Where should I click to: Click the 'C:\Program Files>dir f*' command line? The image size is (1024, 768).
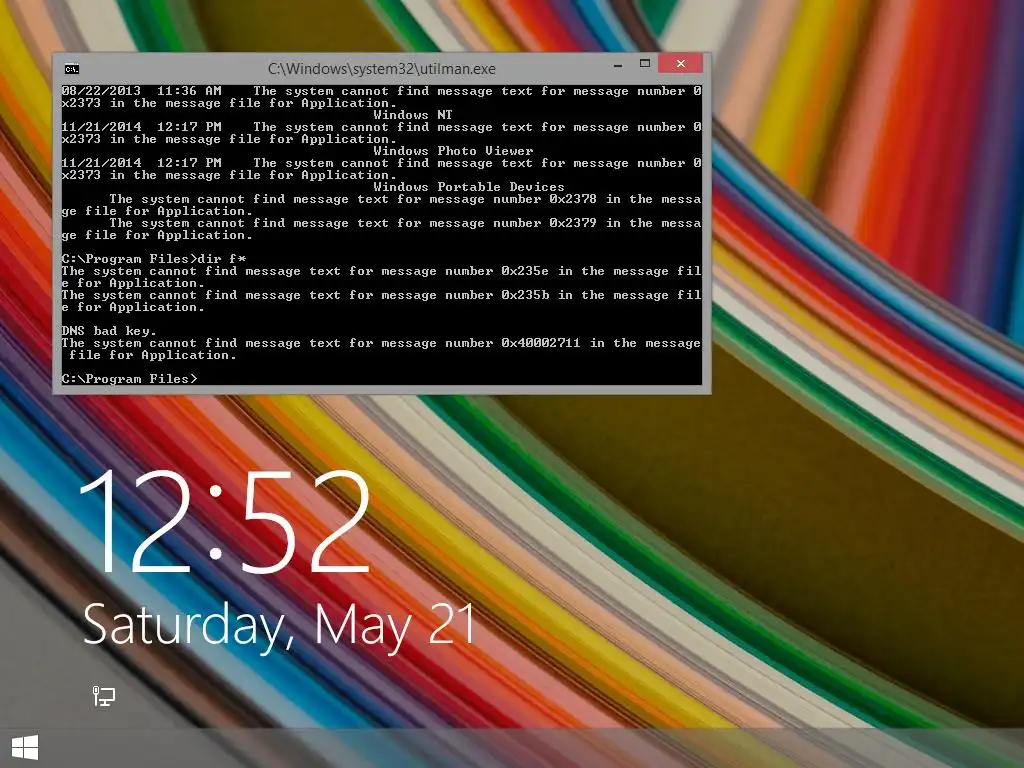[x=153, y=259]
